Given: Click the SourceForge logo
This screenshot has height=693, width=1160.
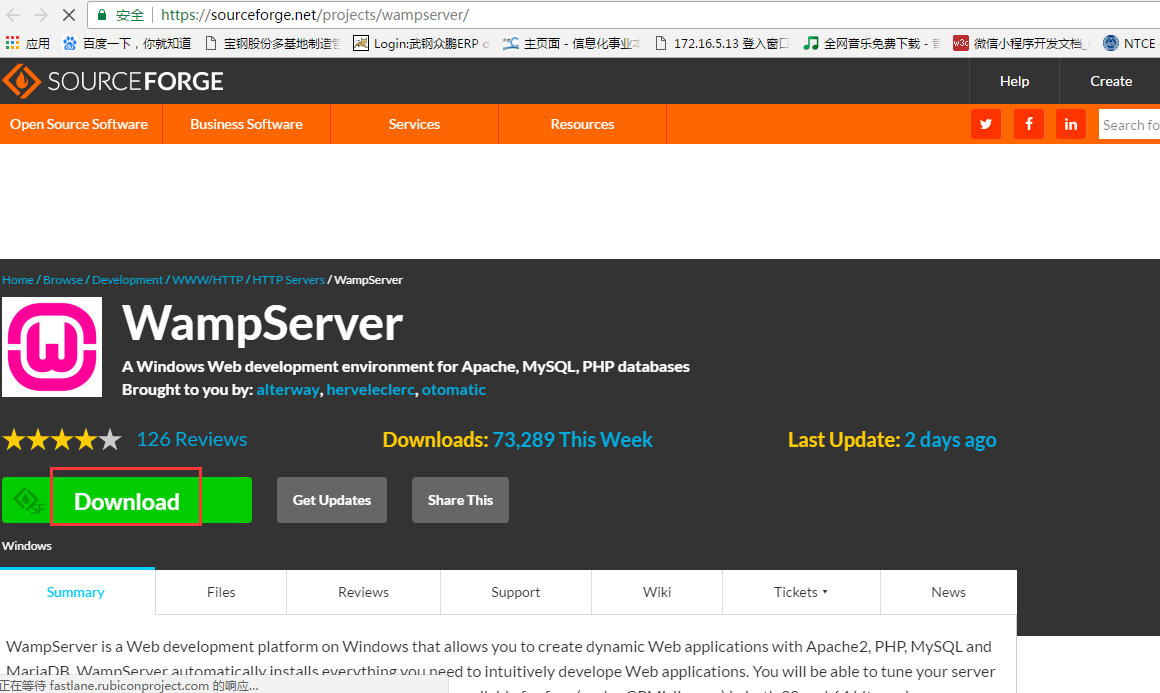Looking at the screenshot, I should click(112, 81).
